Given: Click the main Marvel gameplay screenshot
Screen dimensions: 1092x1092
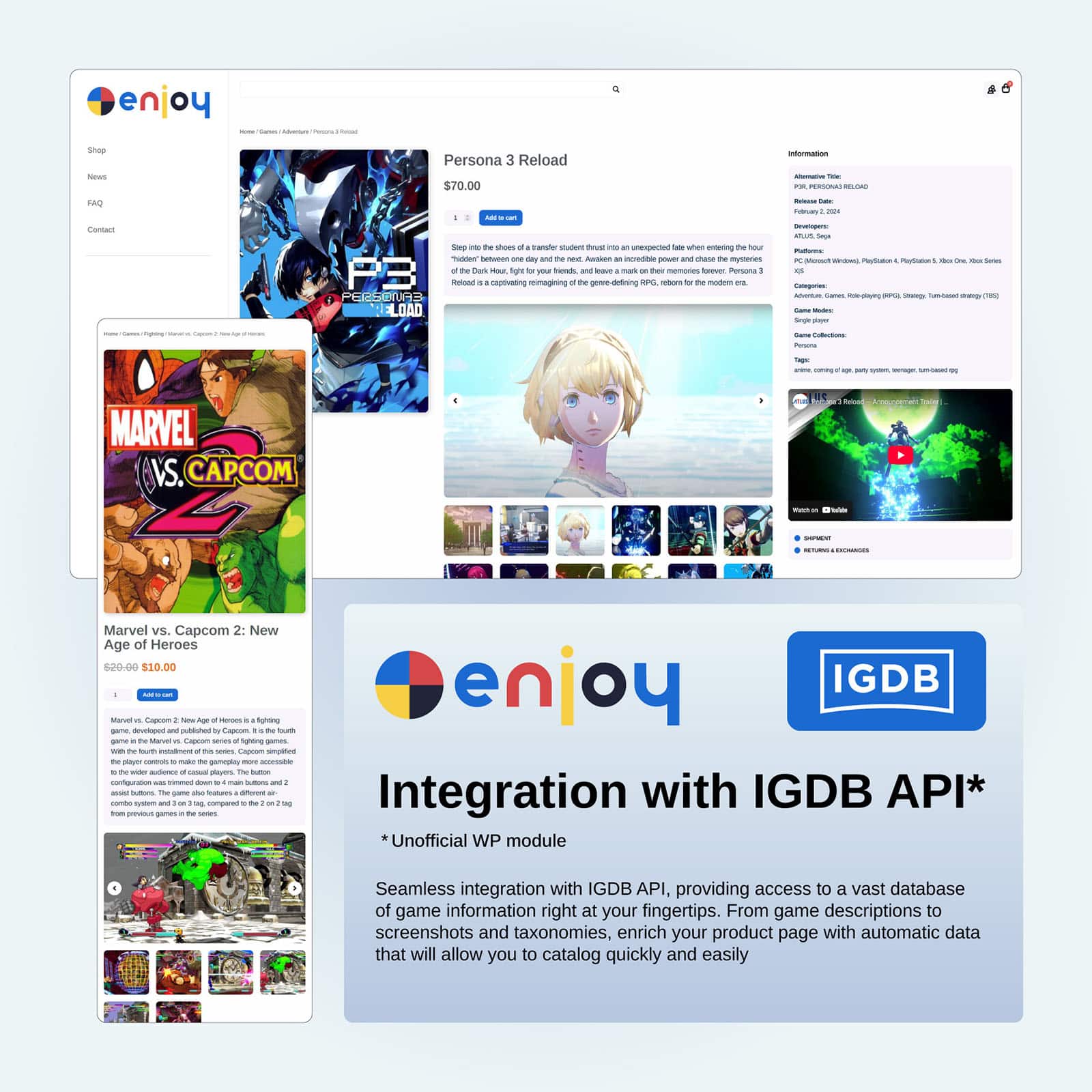Looking at the screenshot, I should (x=205, y=888).
